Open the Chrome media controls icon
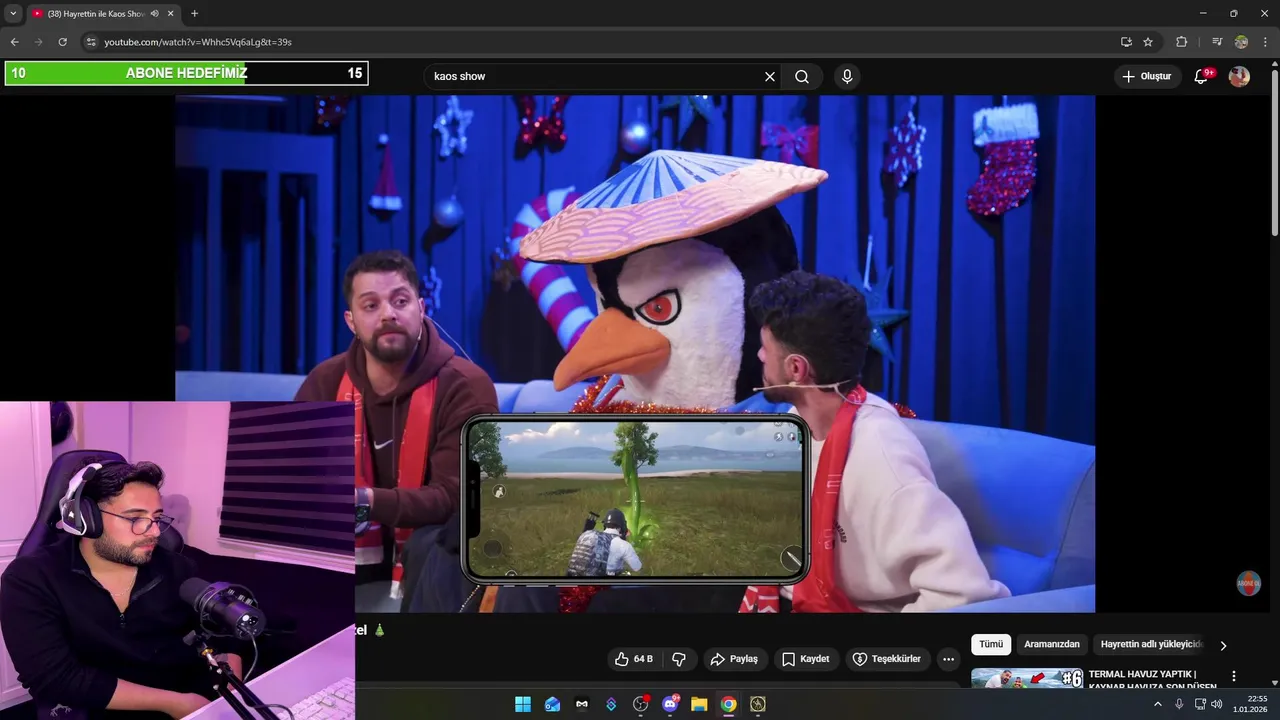 point(1216,42)
